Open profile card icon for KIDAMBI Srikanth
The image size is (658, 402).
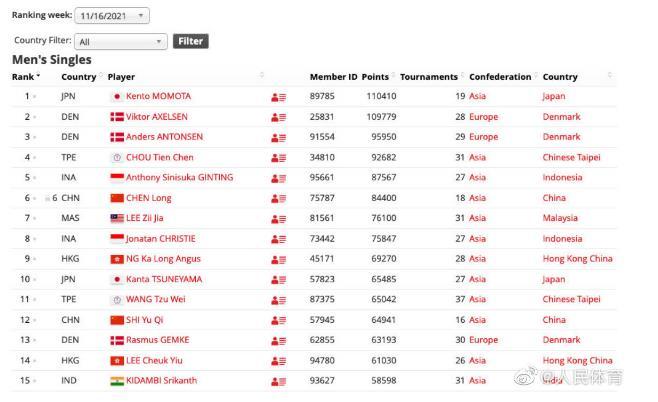[278, 381]
